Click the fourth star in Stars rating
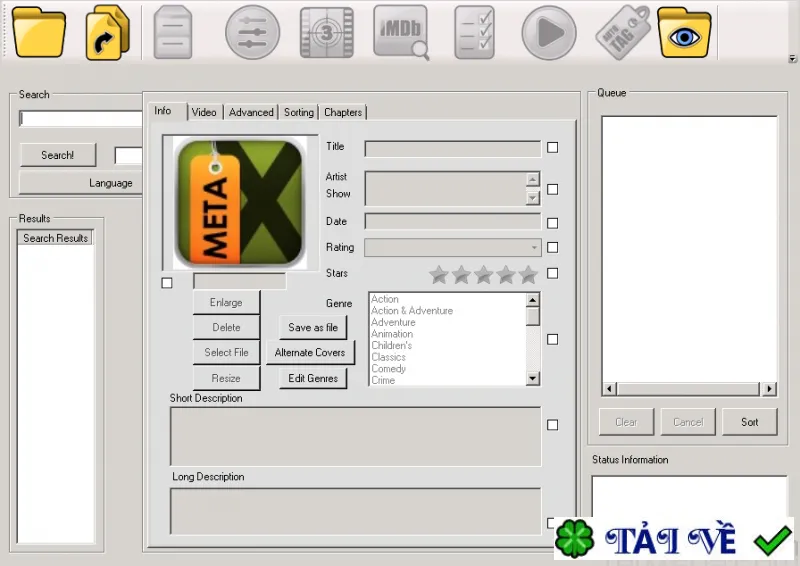Image resolution: width=800 pixels, height=566 pixels. [x=506, y=275]
